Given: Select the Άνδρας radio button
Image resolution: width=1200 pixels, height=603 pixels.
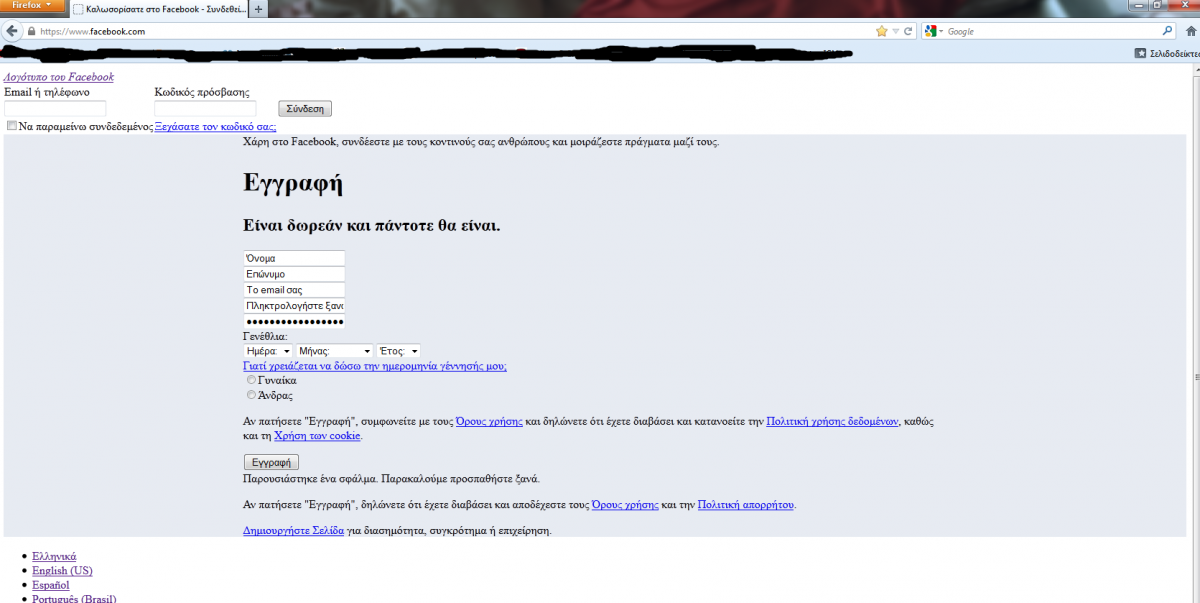Looking at the screenshot, I should point(250,395).
